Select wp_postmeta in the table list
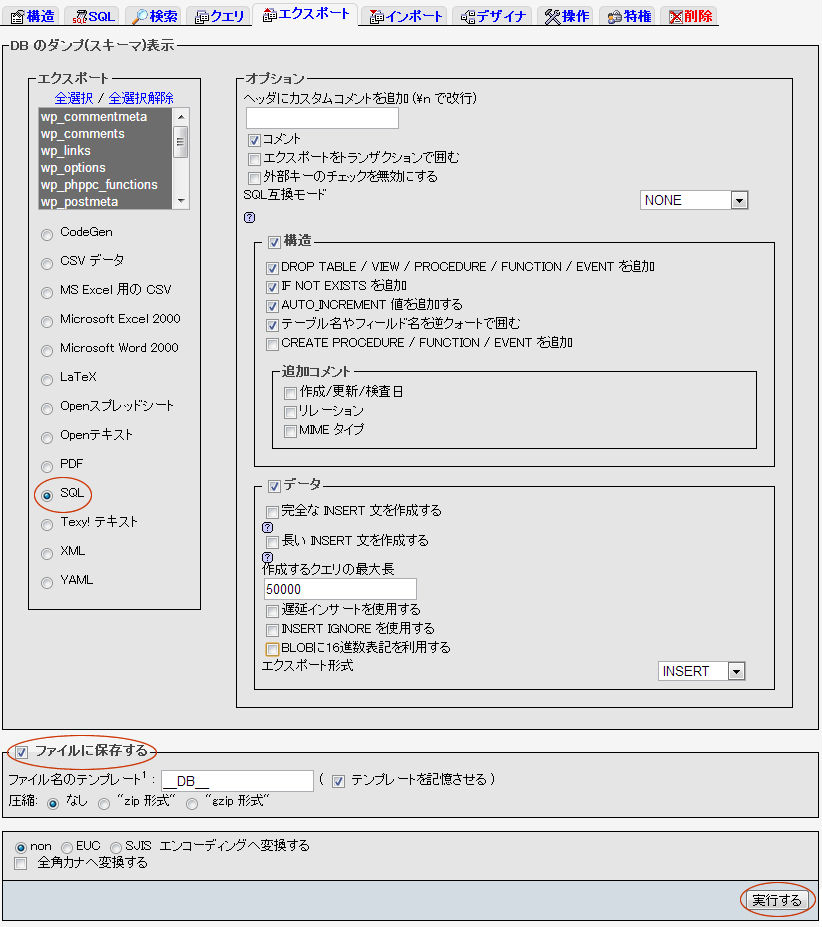Image resolution: width=822 pixels, height=927 pixels. (105, 202)
